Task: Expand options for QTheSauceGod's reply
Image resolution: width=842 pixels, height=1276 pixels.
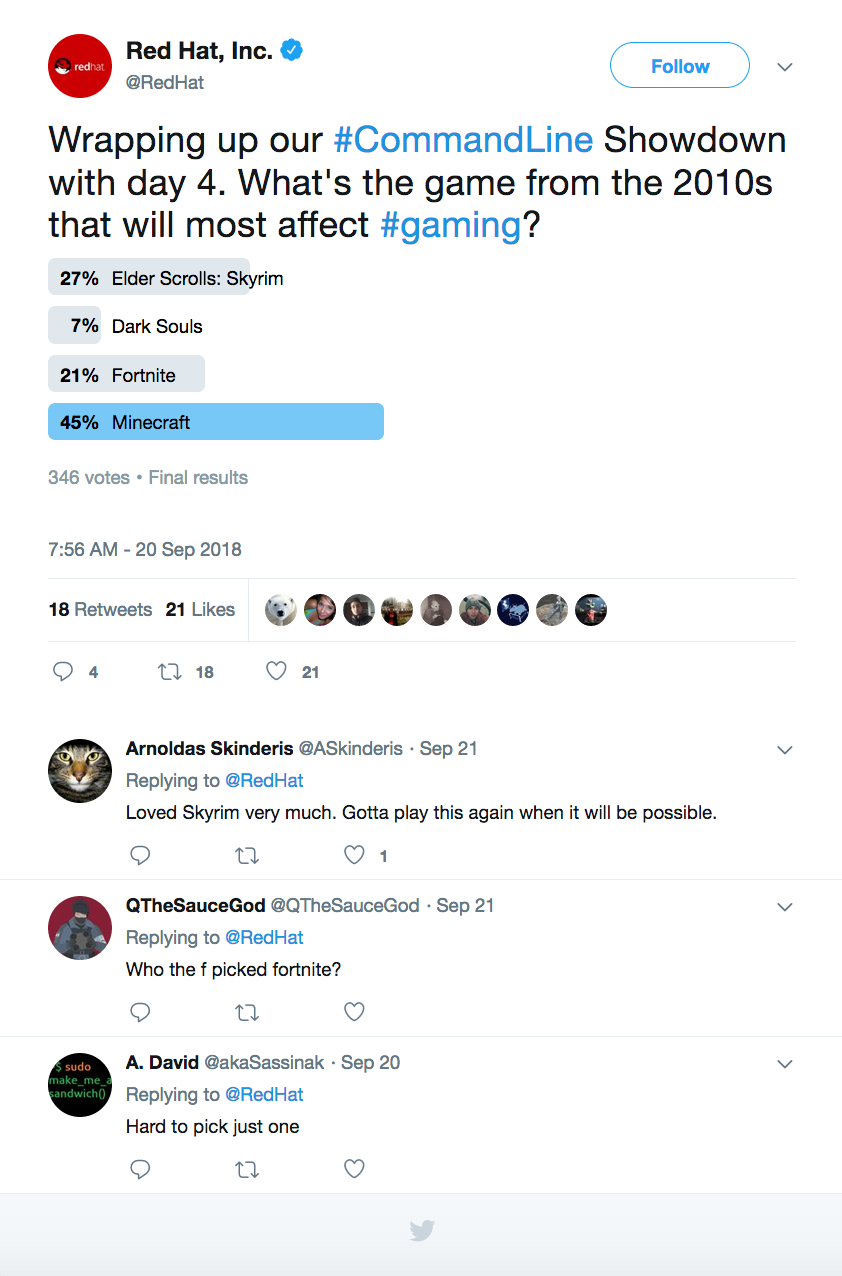Action: pos(785,907)
